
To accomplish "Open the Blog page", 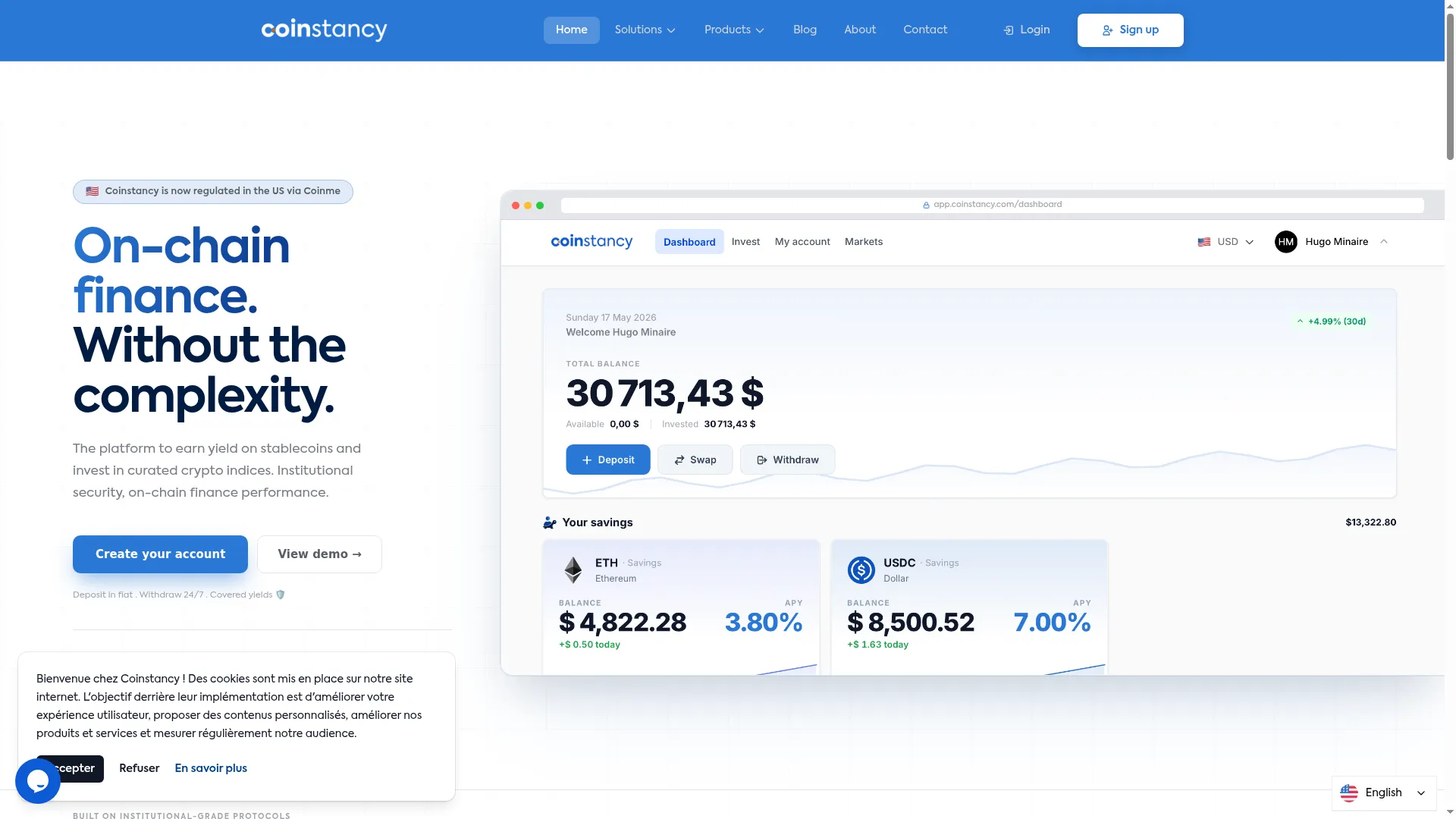I will (x=805, y=30).
